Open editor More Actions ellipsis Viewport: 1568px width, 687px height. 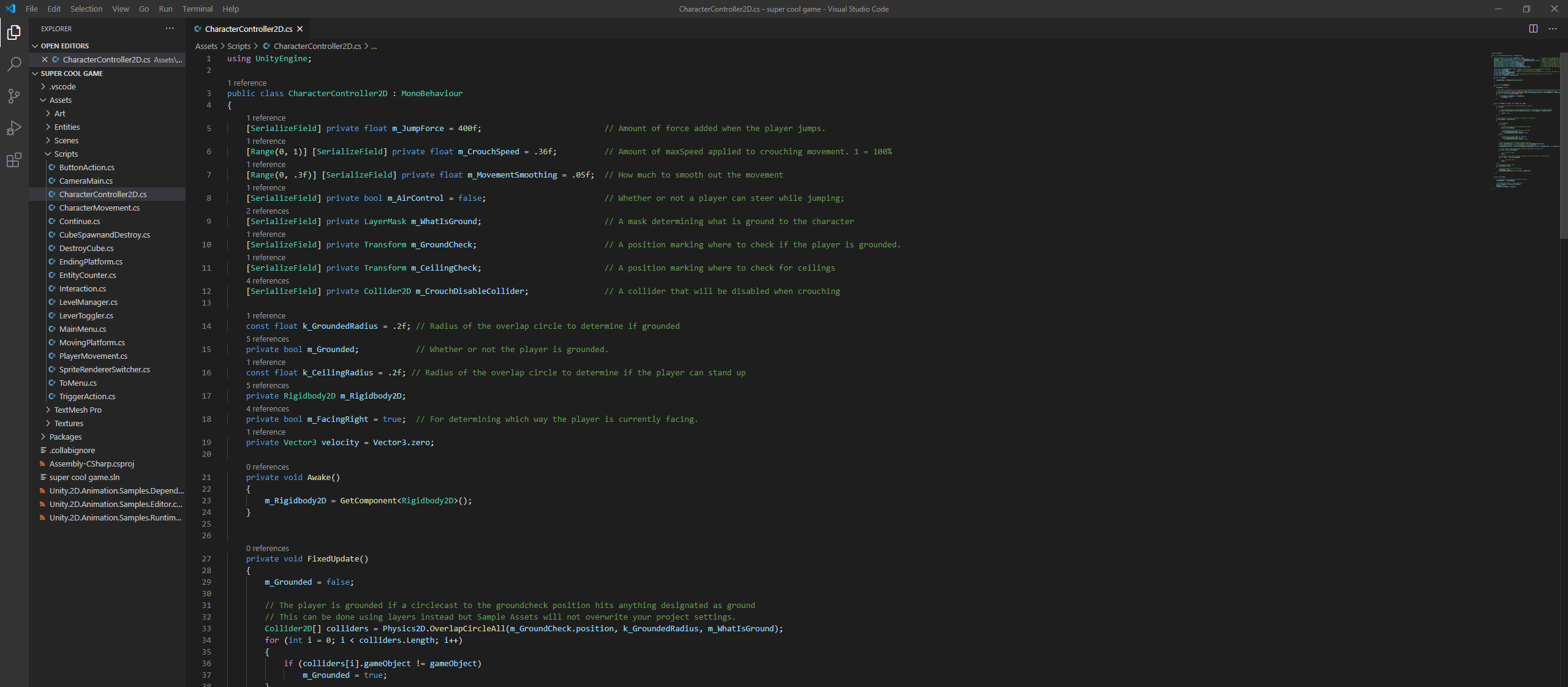pyautogui.click(x=1553, y=29)
